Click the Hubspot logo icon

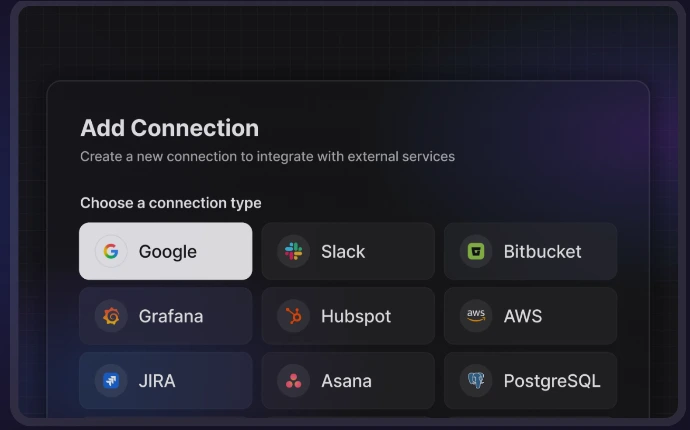[293, 316]
